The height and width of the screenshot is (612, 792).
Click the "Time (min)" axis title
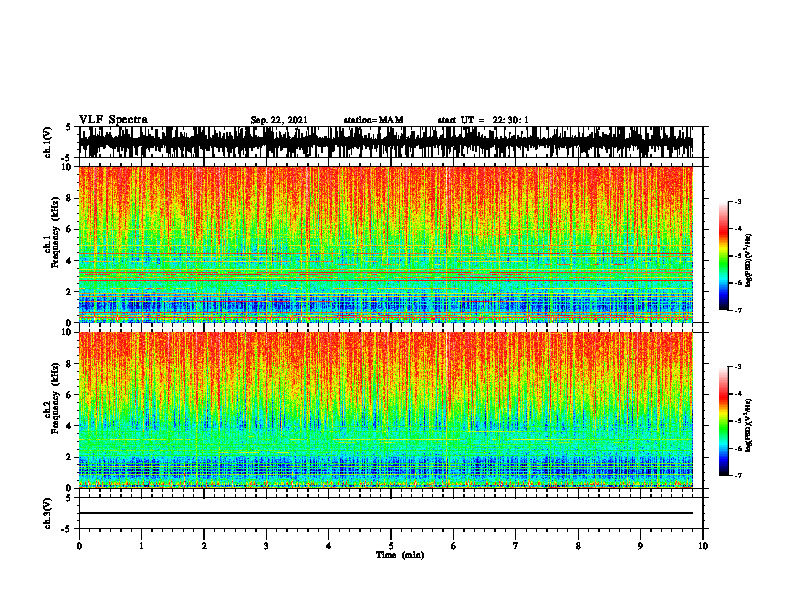point(400,555)
